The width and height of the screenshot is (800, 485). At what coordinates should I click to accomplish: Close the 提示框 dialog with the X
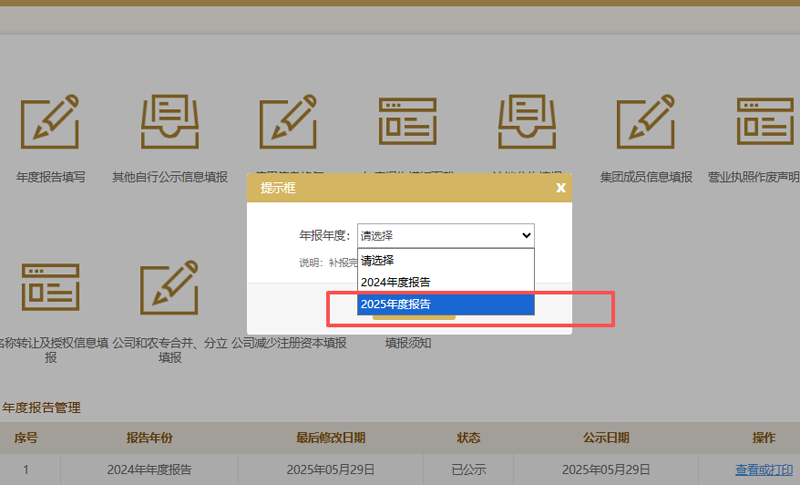(x=561, y=188)
